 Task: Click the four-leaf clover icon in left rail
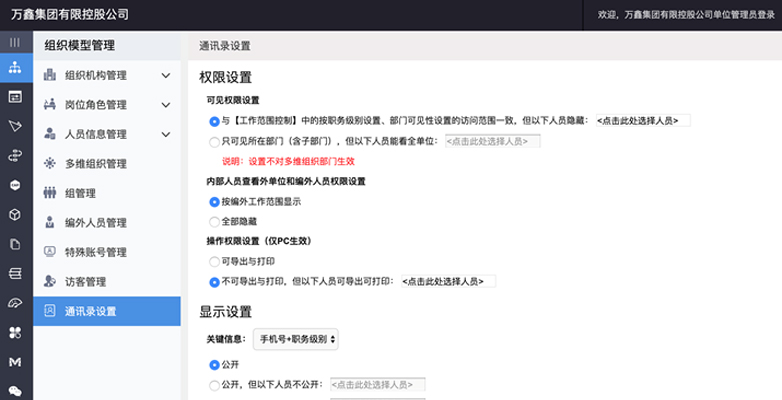click(15, 332)
